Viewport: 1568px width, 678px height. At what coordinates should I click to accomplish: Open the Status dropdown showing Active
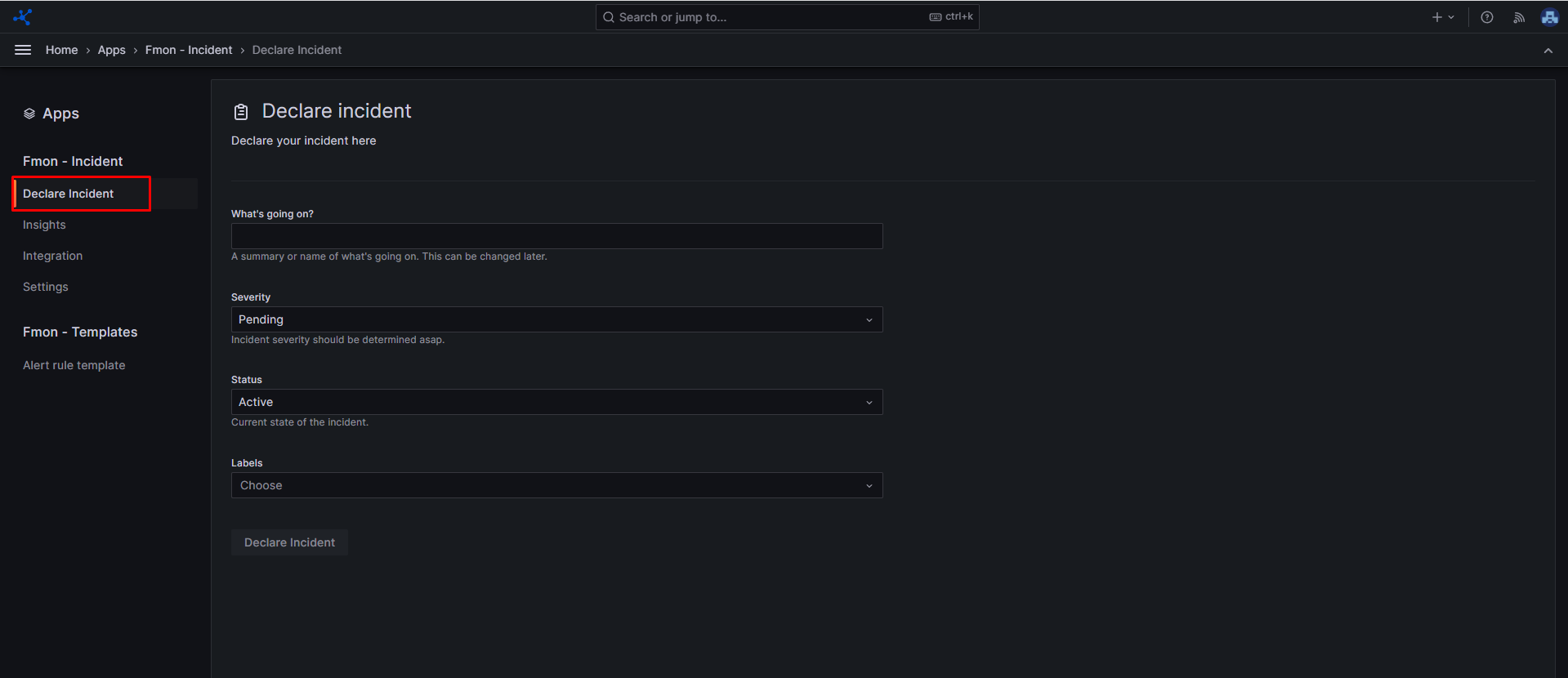(556, 402)
